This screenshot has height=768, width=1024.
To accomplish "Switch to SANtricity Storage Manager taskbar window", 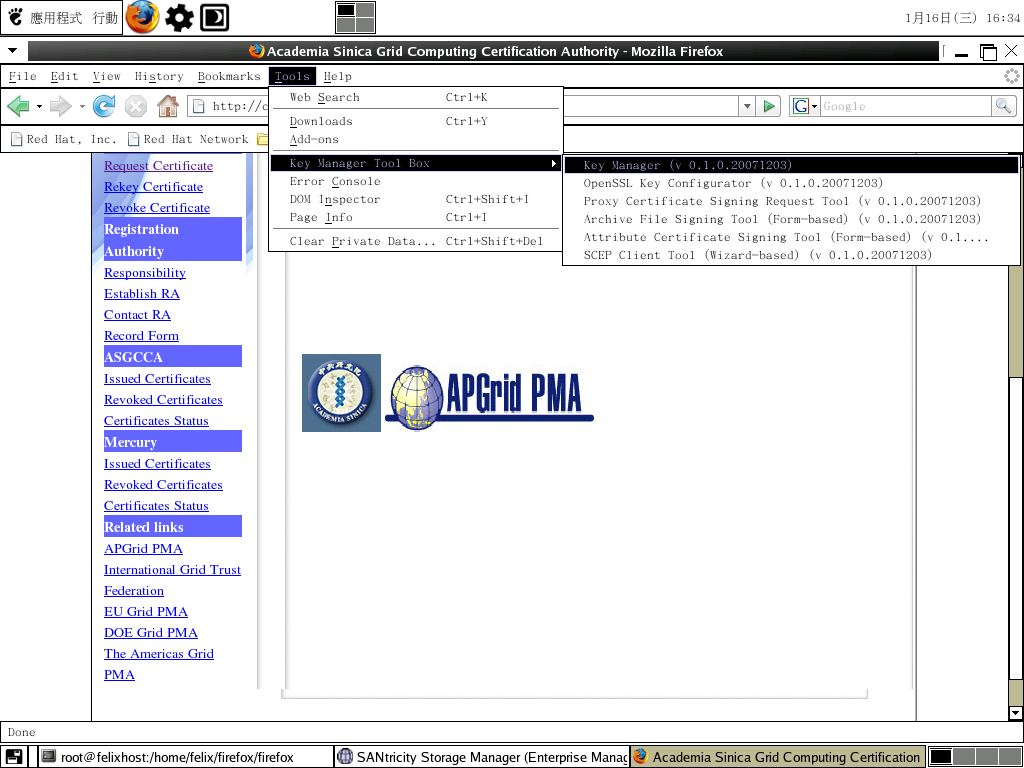I will (x=482, y=757).
